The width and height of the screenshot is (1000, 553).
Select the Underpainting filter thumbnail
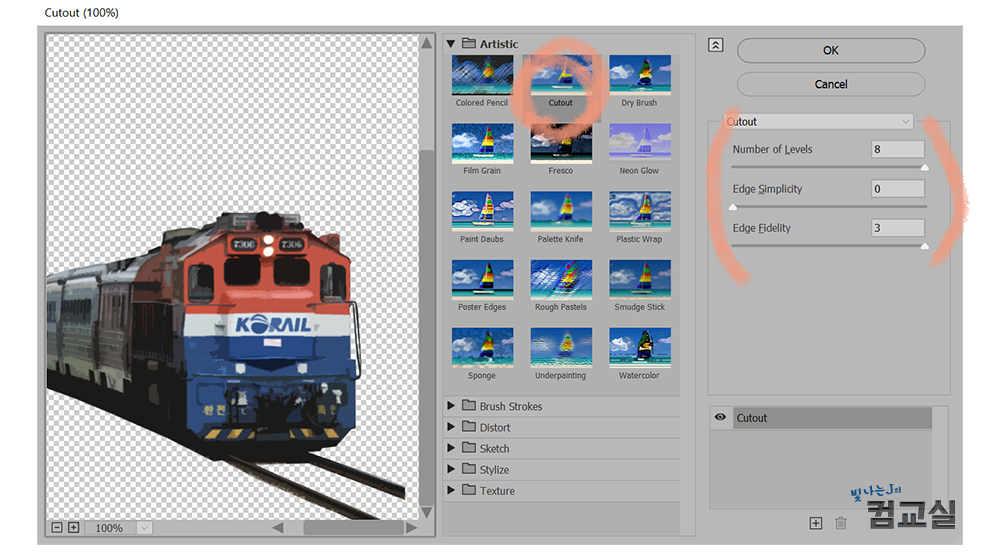click(561, 348)
